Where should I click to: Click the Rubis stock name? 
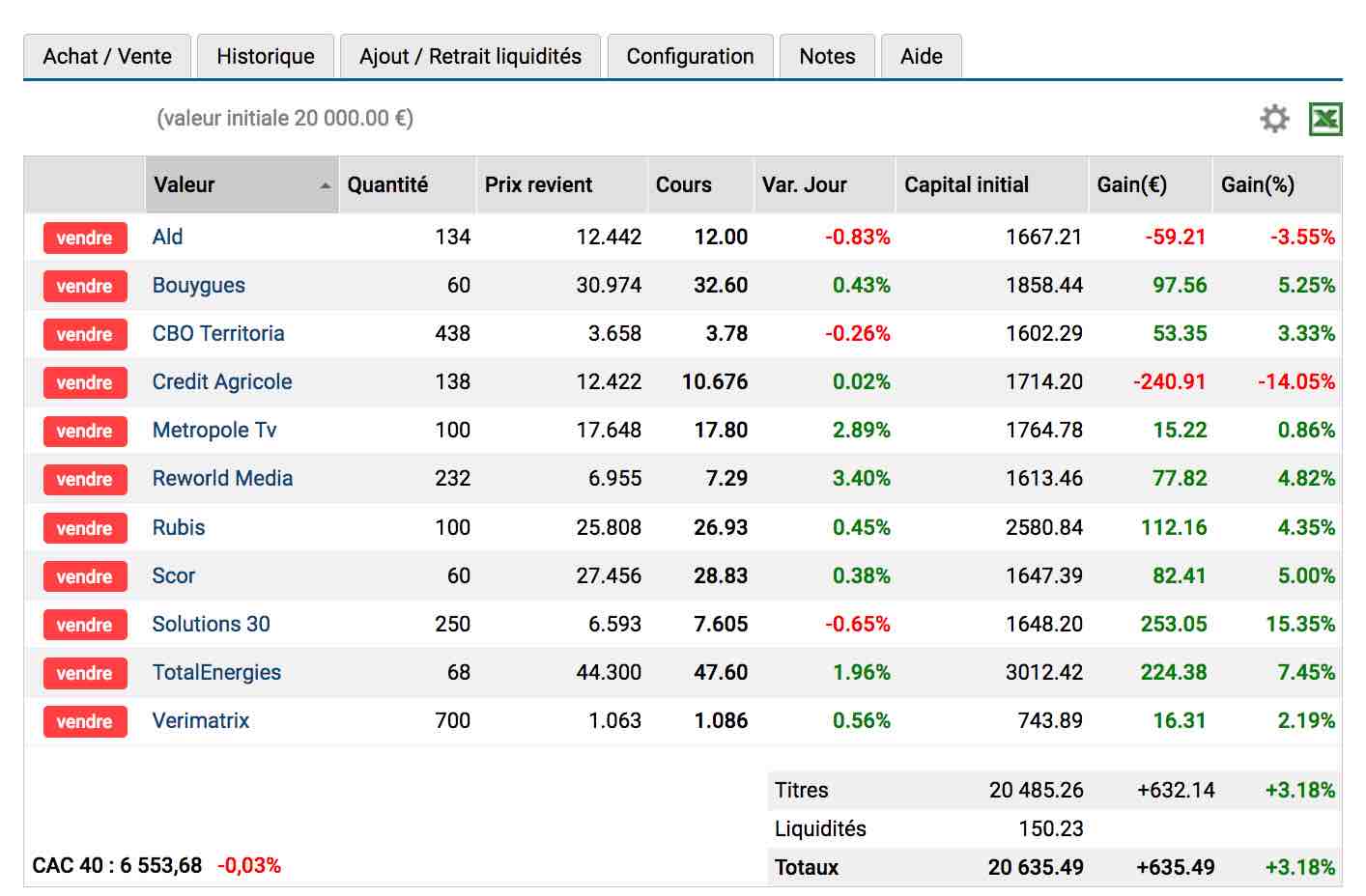[x=179, y=527]
